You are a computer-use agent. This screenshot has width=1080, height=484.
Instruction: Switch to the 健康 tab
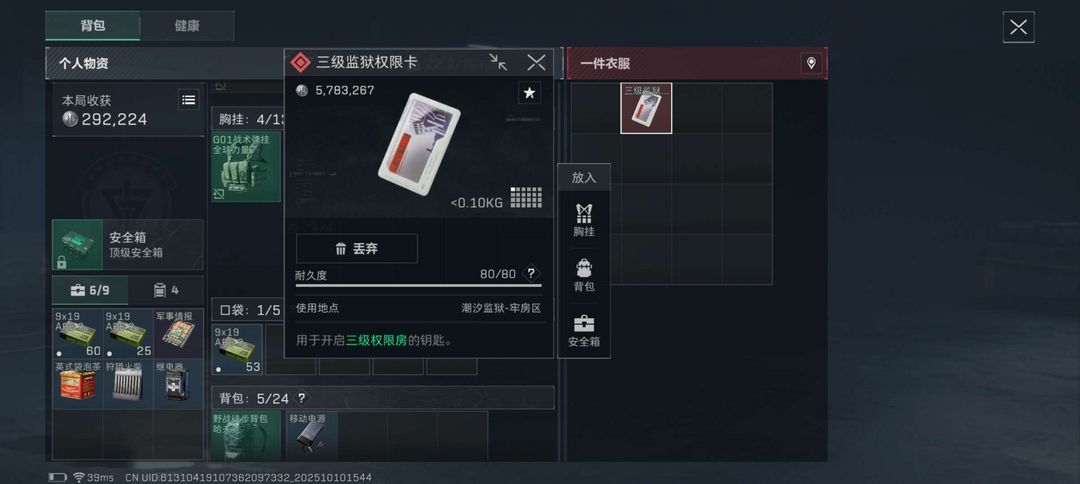click(187, 26)
